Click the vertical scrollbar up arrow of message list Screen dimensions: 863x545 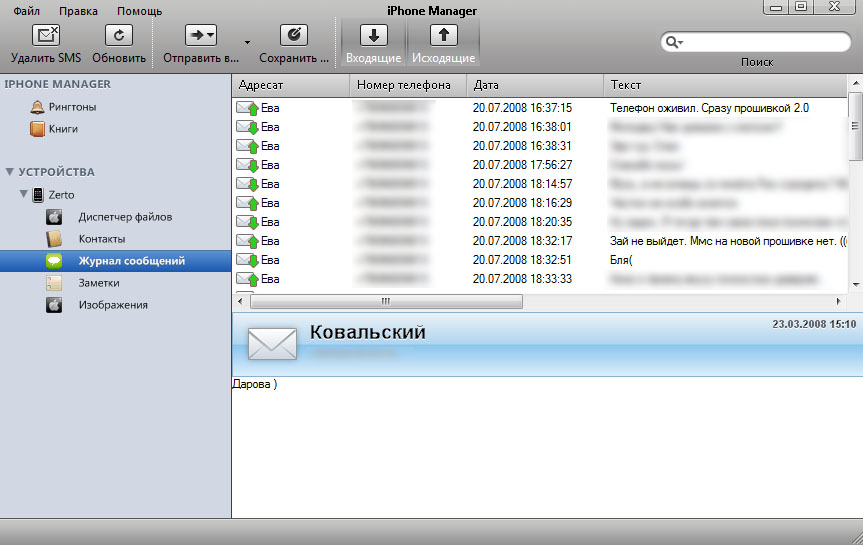[856, 83]
